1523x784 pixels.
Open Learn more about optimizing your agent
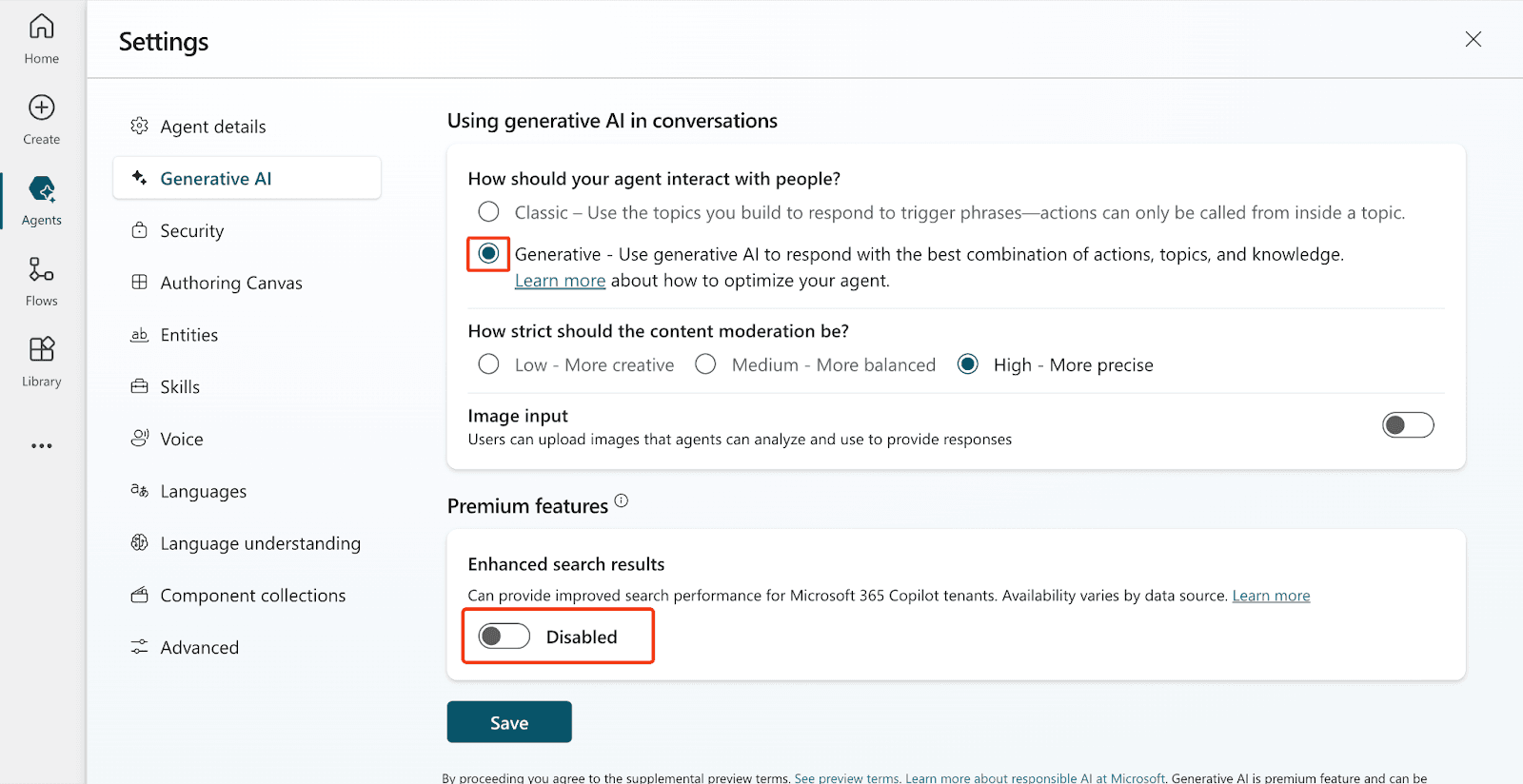[560, 281]
